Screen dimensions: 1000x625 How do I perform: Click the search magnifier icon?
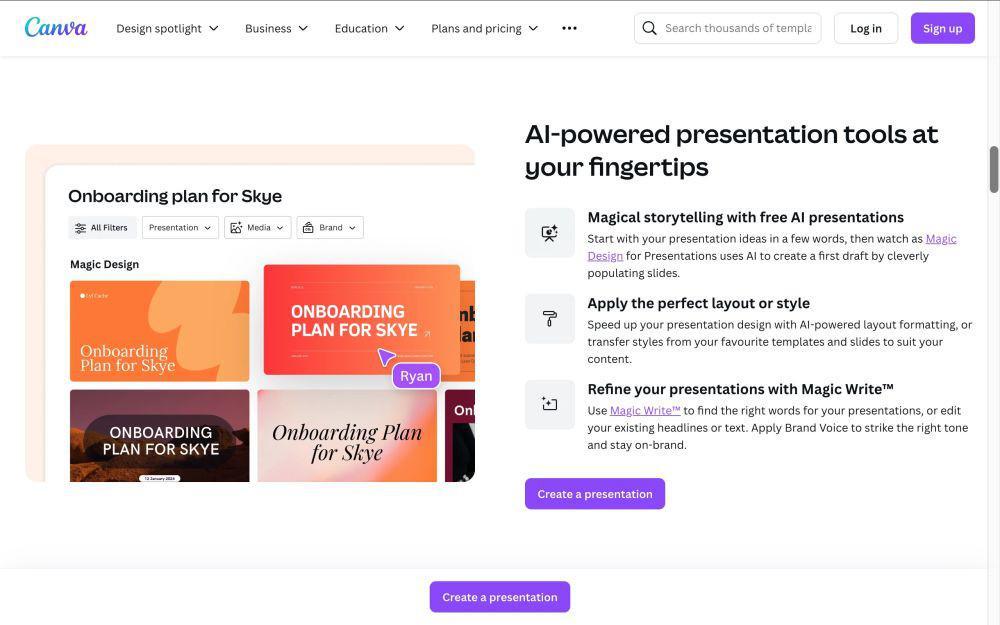(x=649, y=28)
